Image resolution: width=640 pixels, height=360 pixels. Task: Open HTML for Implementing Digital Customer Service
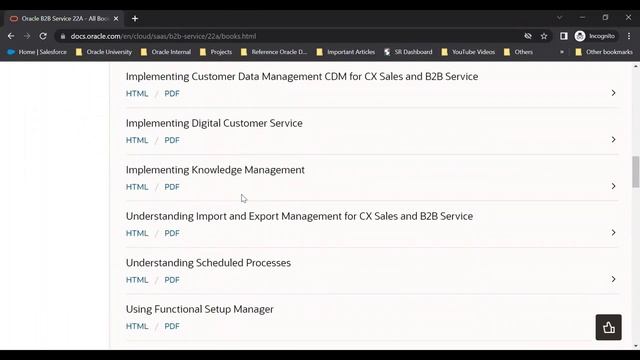[x=137, y=140]
